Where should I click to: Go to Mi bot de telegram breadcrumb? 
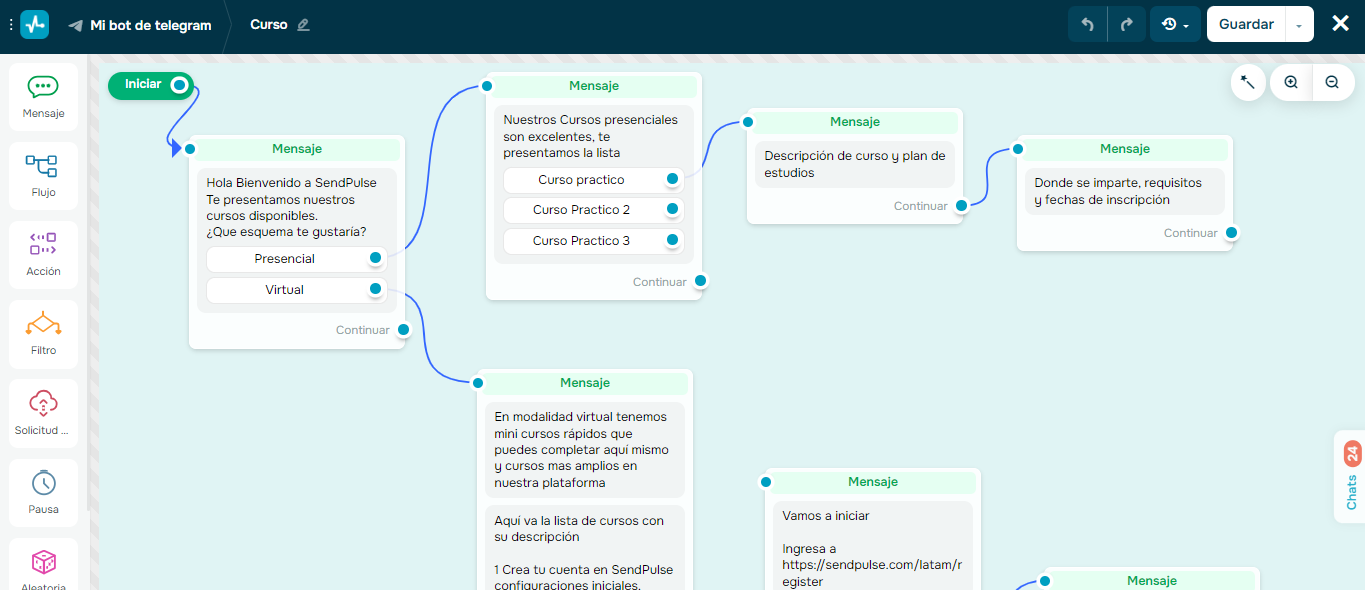(x=151, y=25)
